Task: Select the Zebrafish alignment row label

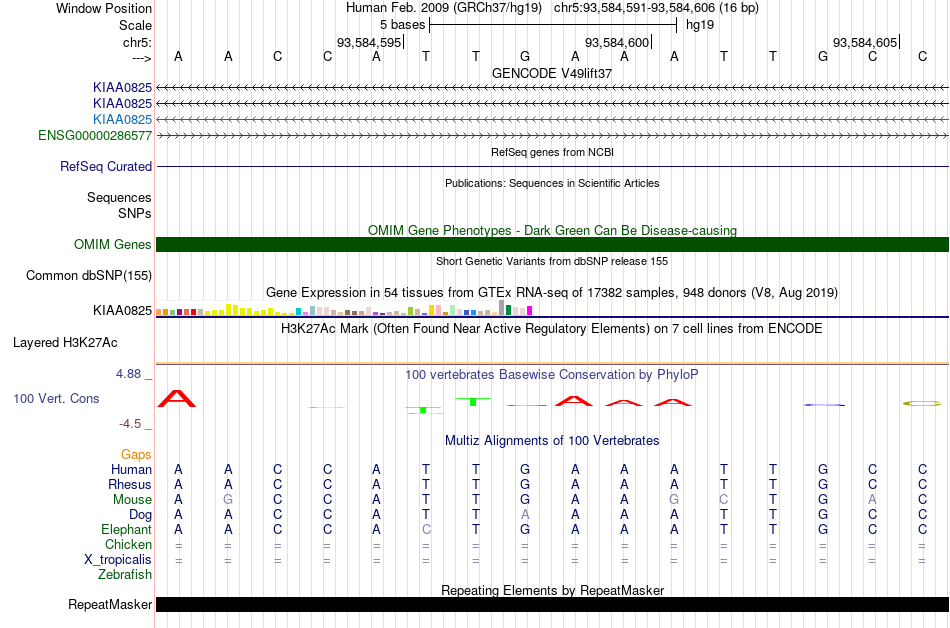Action: point(125,574)
